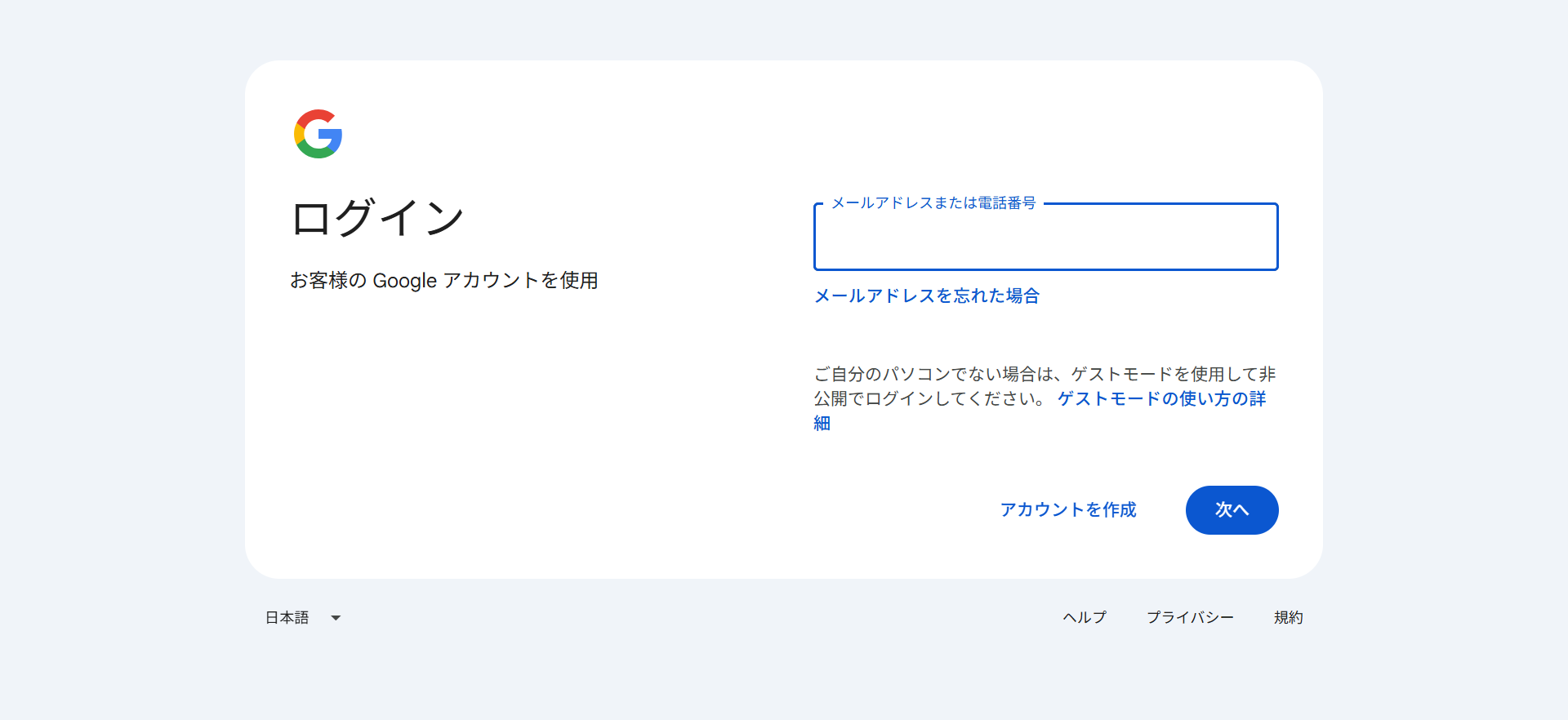Open the プライバシー footer link
The width and height of the screenshot is (1568, 720).
pyautogui.click(x=1190, y=618)
